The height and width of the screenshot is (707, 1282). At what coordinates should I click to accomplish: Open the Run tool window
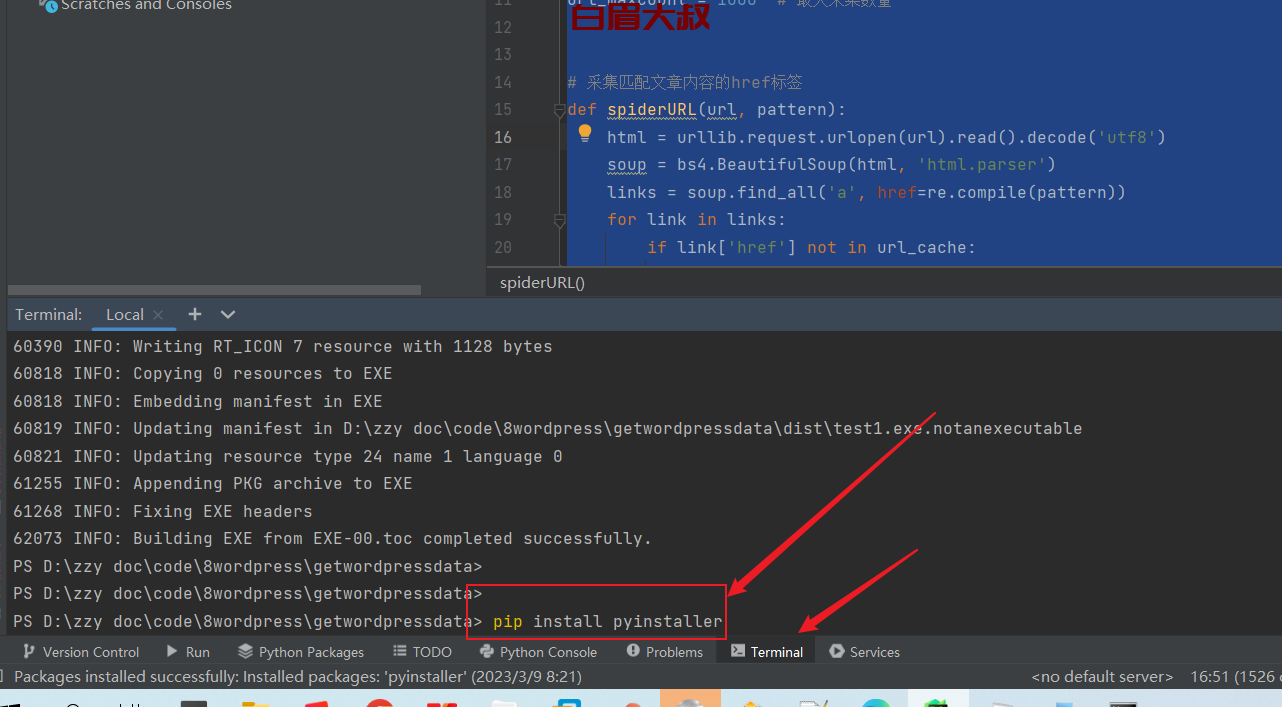pyautogui.click(x=188, y=652)
